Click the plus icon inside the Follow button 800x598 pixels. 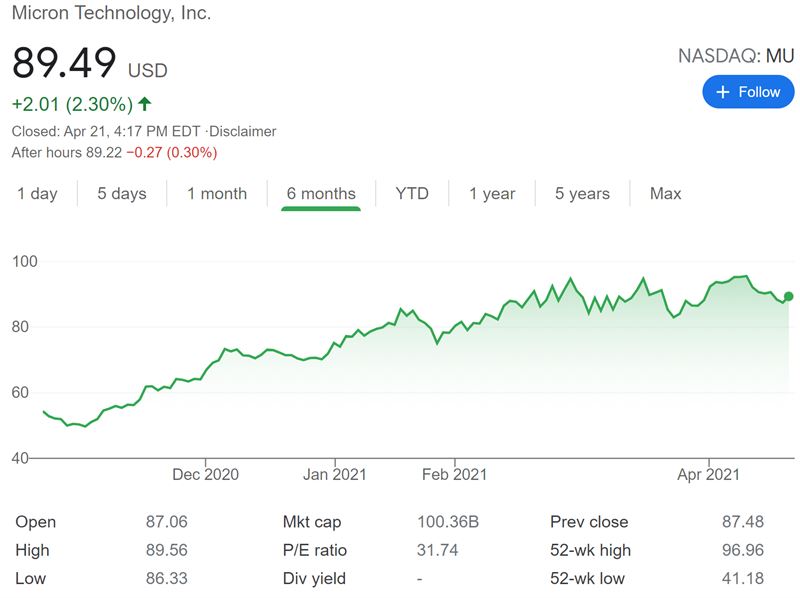723,92
